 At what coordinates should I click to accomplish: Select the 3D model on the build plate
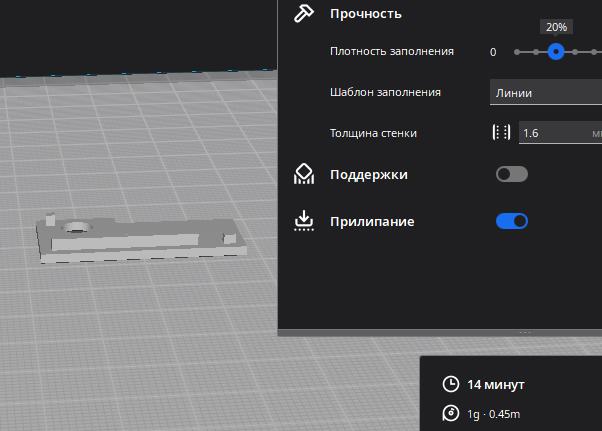tap(142, 239)
